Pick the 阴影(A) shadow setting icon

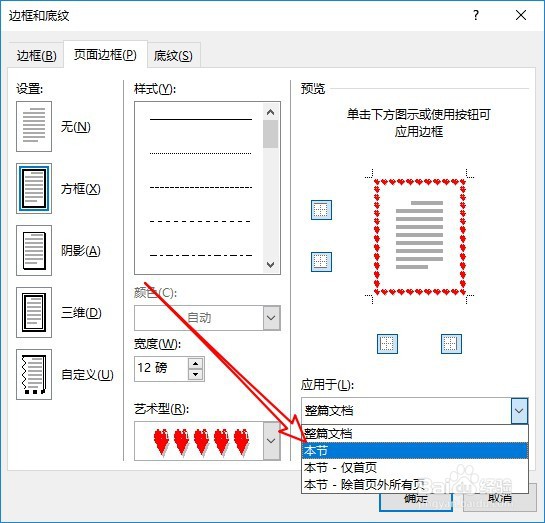click(34, 251)
